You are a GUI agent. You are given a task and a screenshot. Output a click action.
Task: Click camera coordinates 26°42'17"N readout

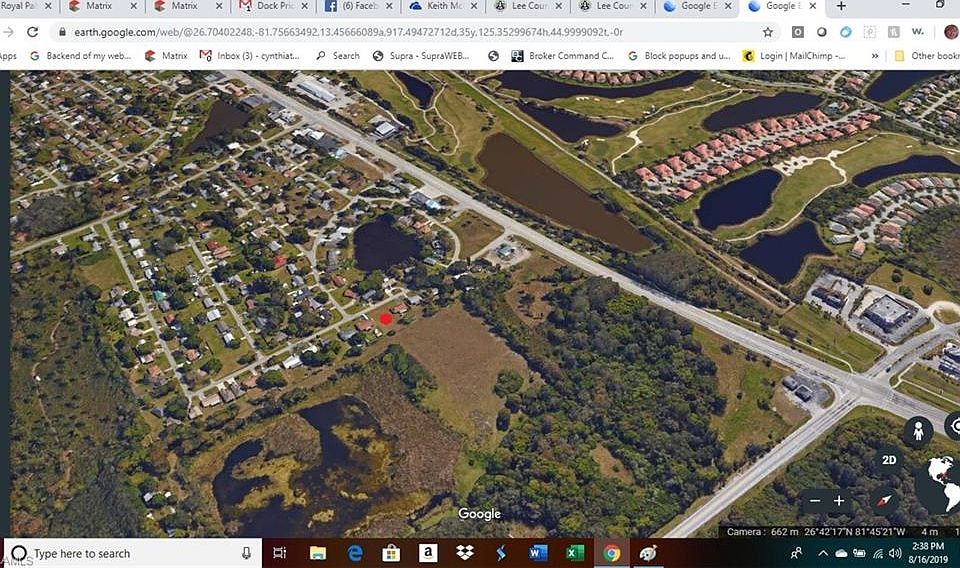(854, 531)
